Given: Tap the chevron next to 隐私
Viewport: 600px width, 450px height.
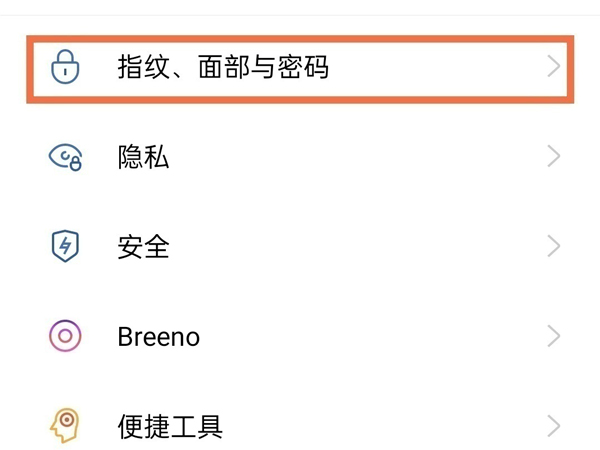Looking at the screenshot, I should (554, 157).
